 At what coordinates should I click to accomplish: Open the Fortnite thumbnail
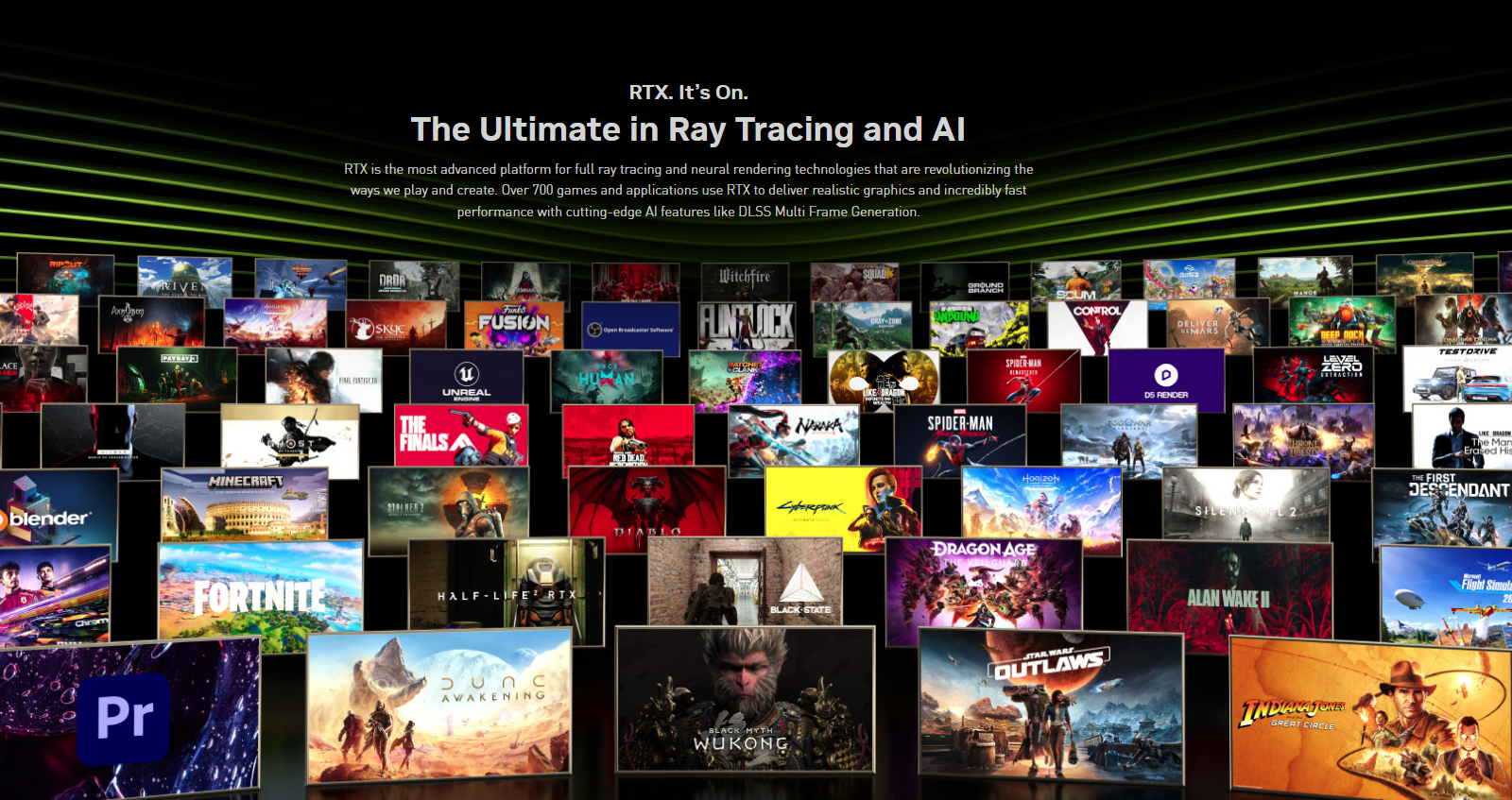[260, 595]
